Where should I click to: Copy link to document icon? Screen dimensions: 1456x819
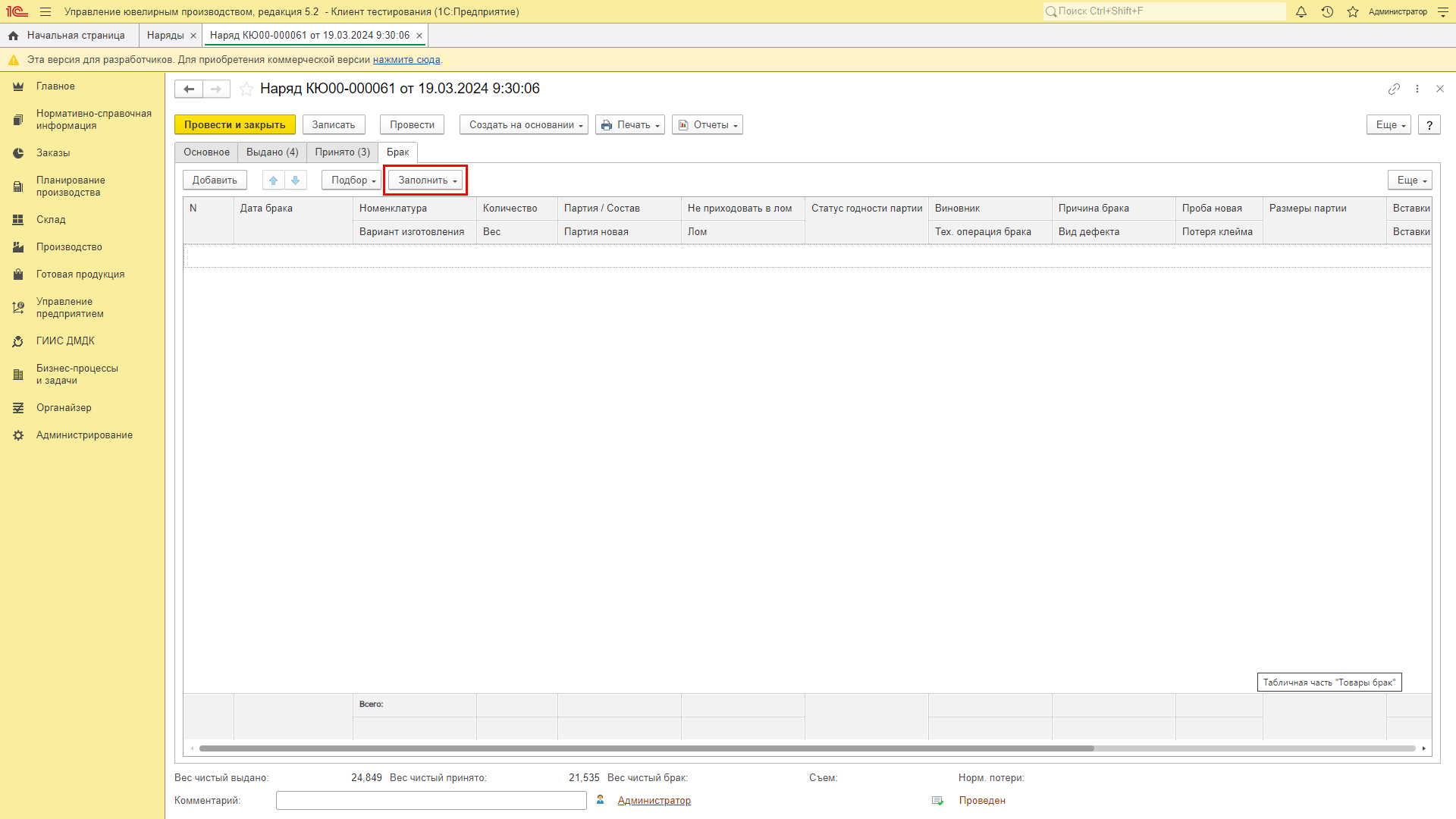point(1394,89)
